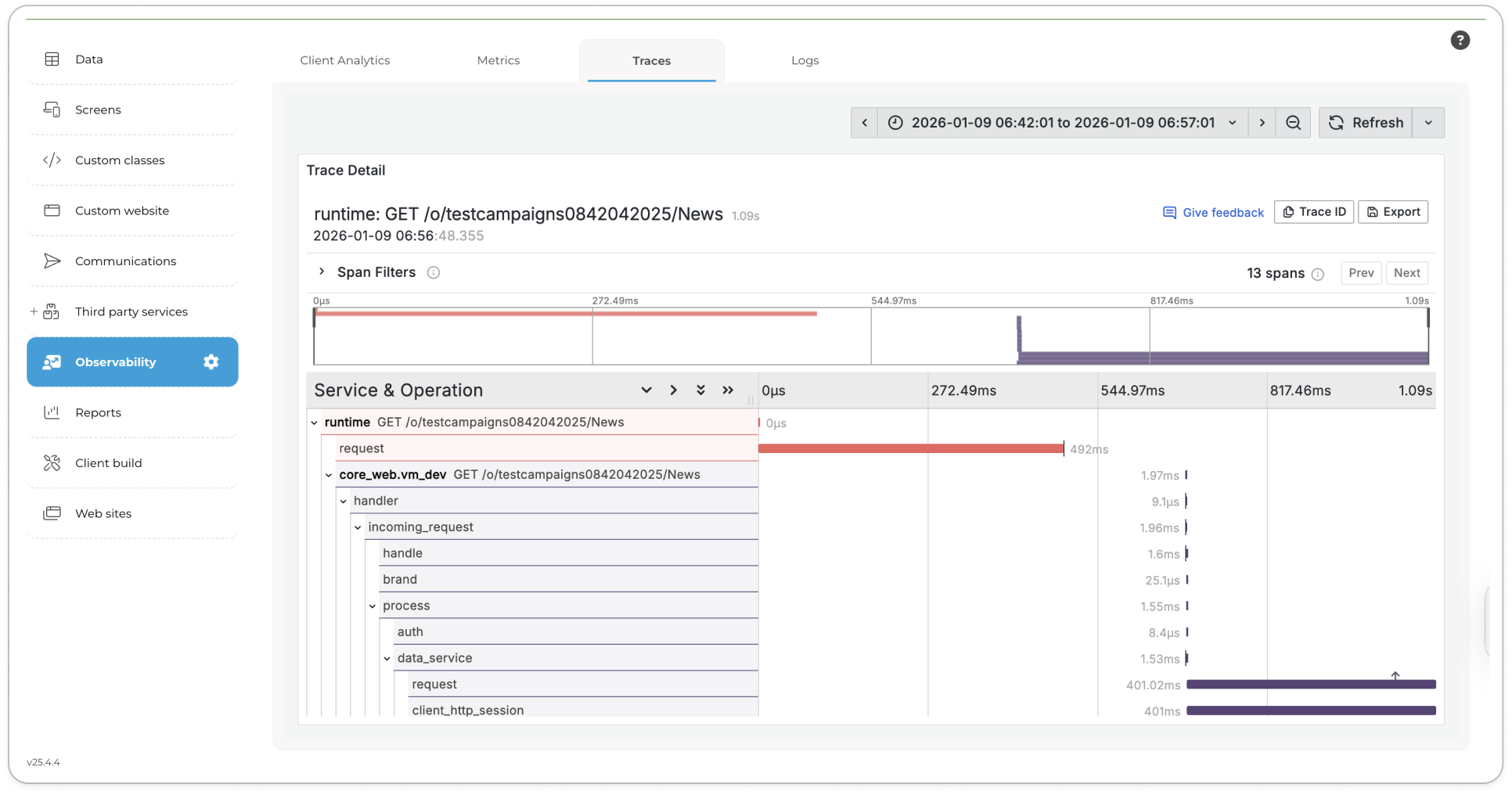Go to previous time range arrow
Screen dimensions: 1512x795
point(864,123)
